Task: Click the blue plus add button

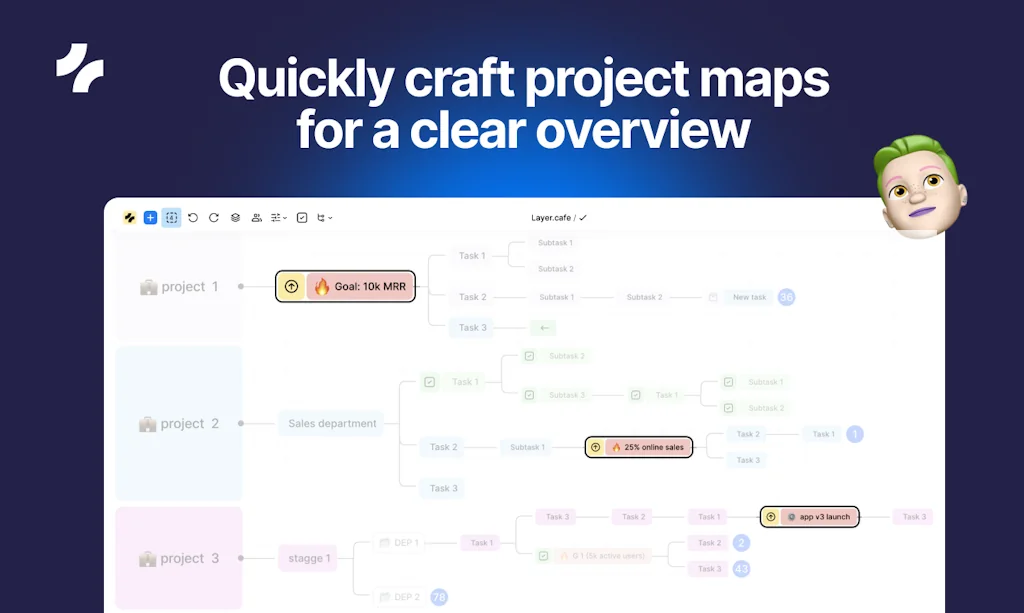Action: pyautogui.click(x=150, y=217)
